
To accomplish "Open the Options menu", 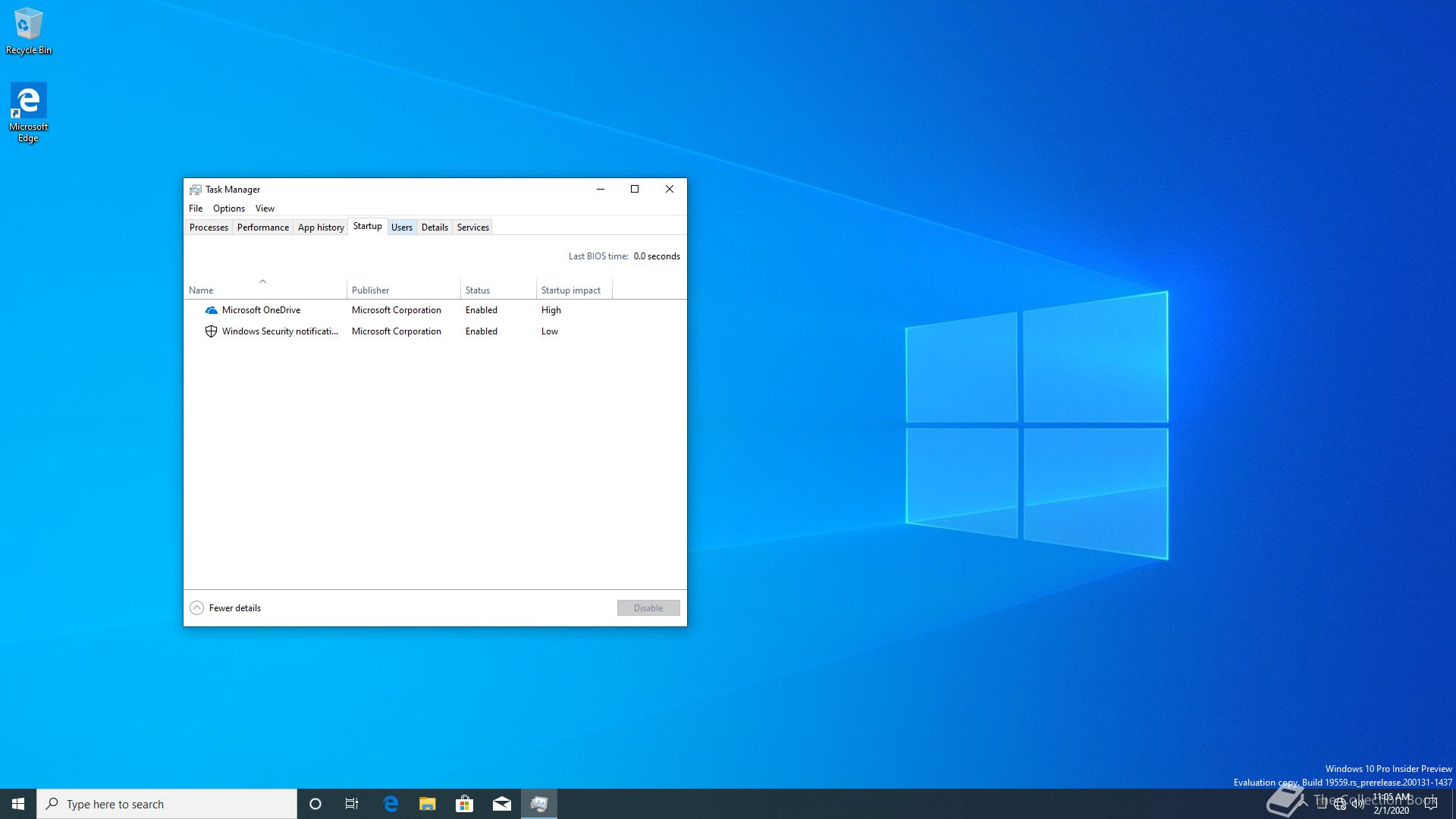I will 228,209.
